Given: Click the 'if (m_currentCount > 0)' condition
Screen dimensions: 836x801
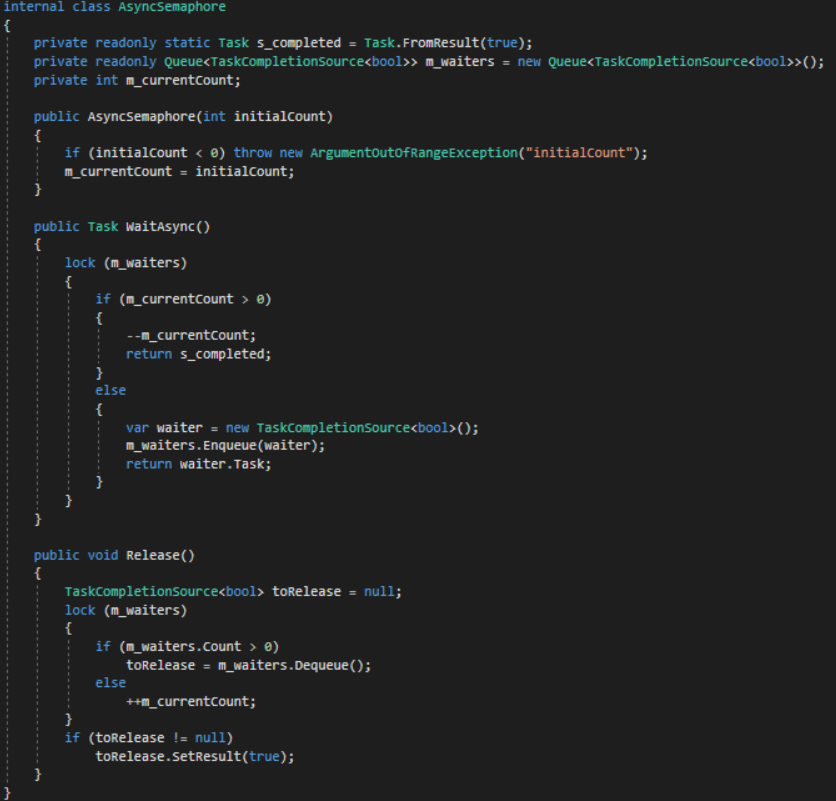Looking at the screenshot, I should tap(183, 299).
